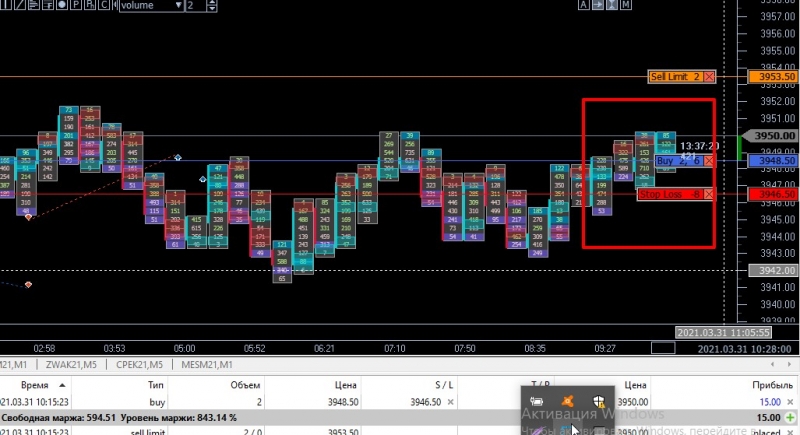Viewport: 800px width, 435px height.
Task: Click the diamond marker near 05:00 candle
Action: click(x=178, y=157)
